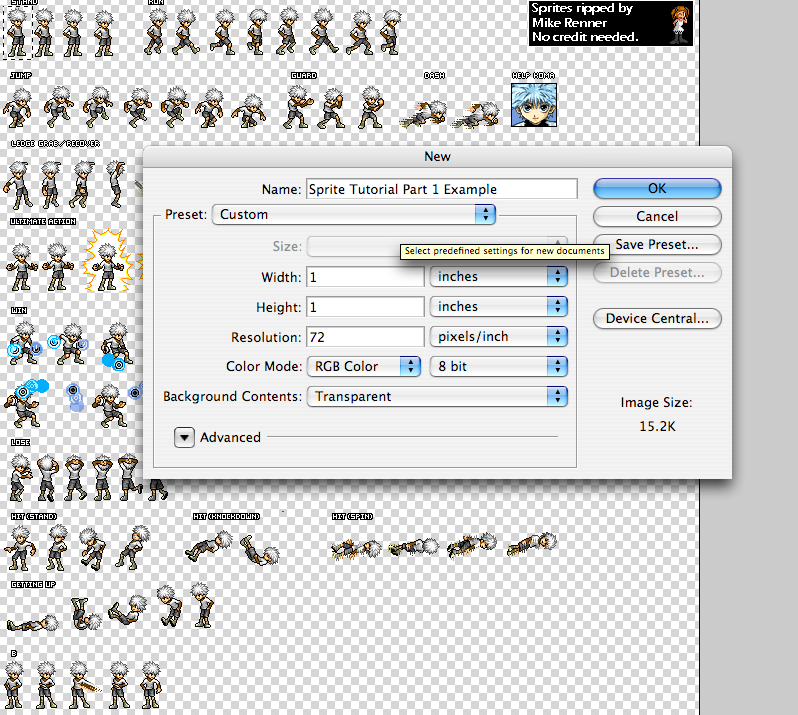Open the Width units dropdown
Screen dimensions: 798x715
pos(499,276)
